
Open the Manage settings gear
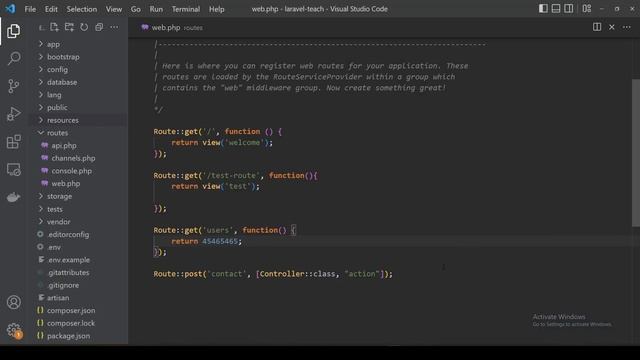point(13,330)
